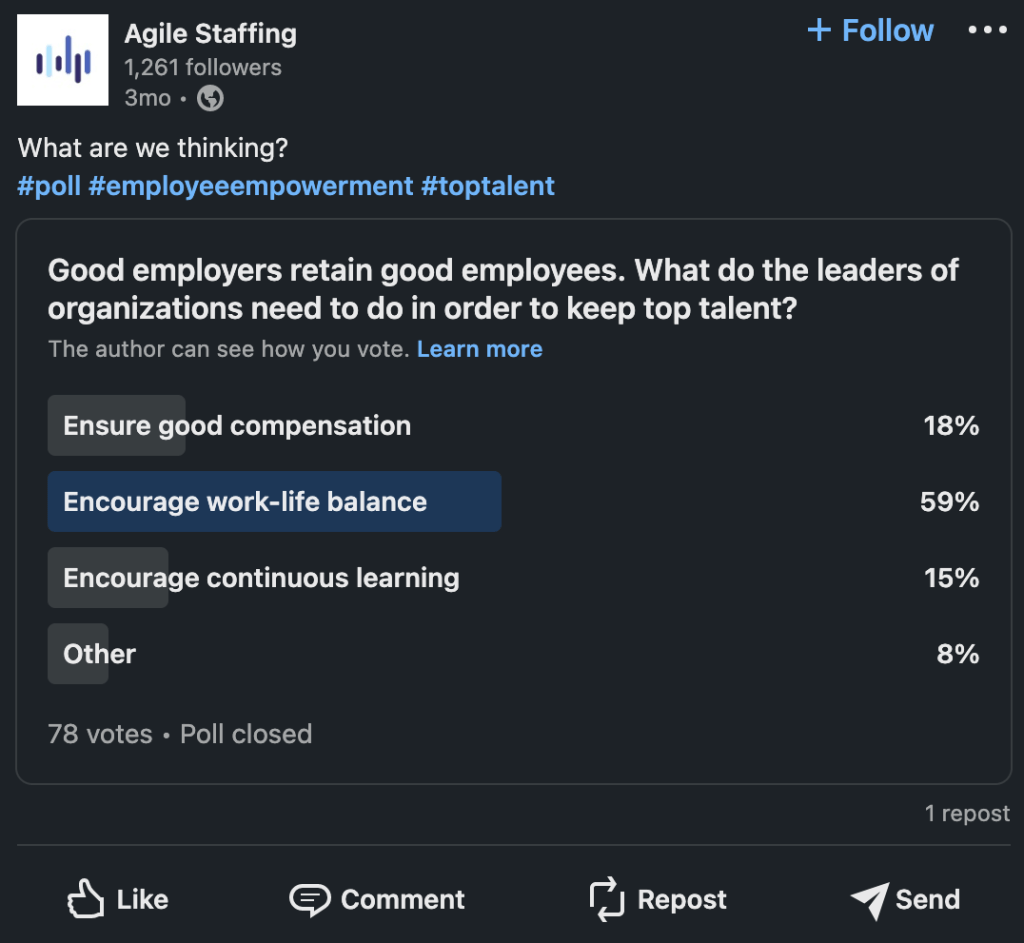Click the 1,261 followers text

(x=202, y=67)
